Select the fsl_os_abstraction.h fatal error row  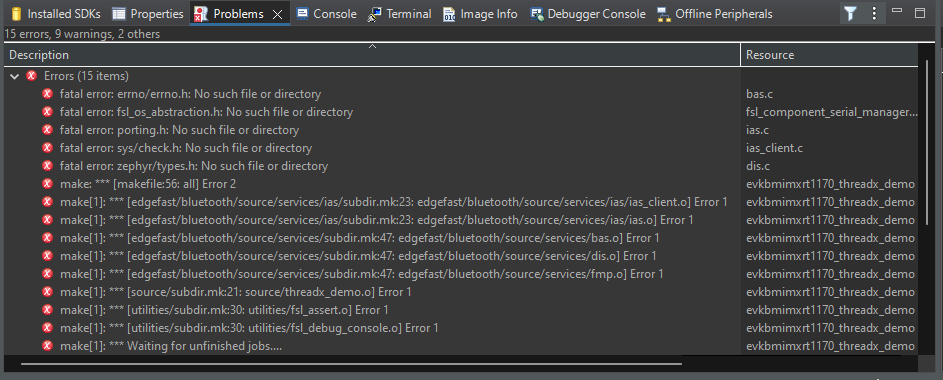coord(461,112)
